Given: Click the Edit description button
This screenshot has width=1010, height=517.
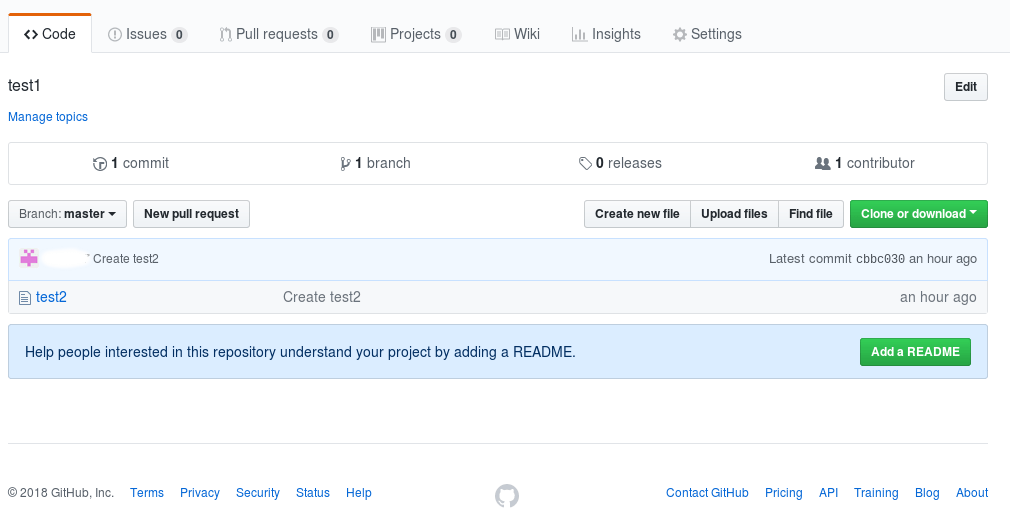Looking at the screenshot, I should click(966, 87).
